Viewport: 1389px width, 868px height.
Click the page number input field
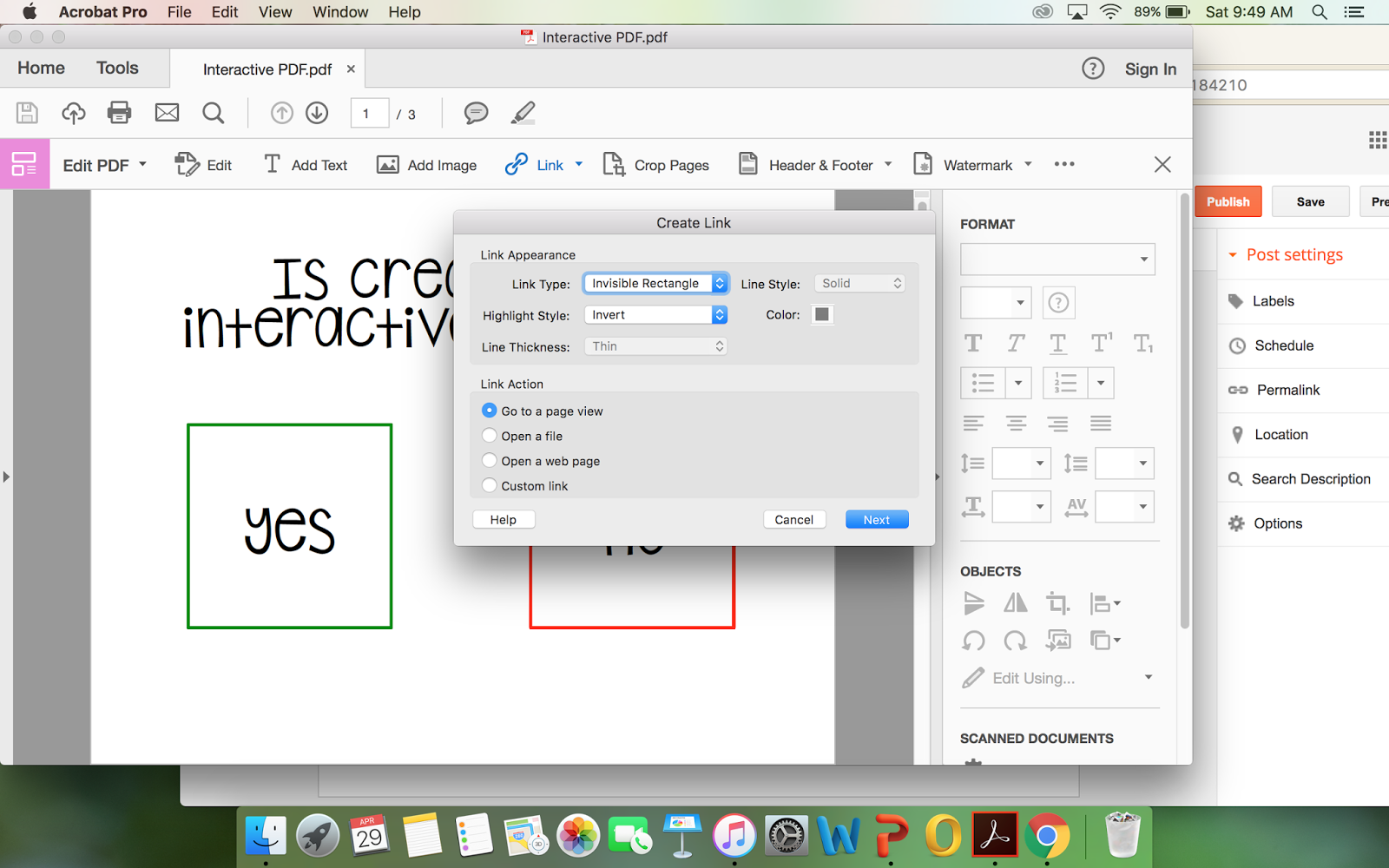pos(369,113)
